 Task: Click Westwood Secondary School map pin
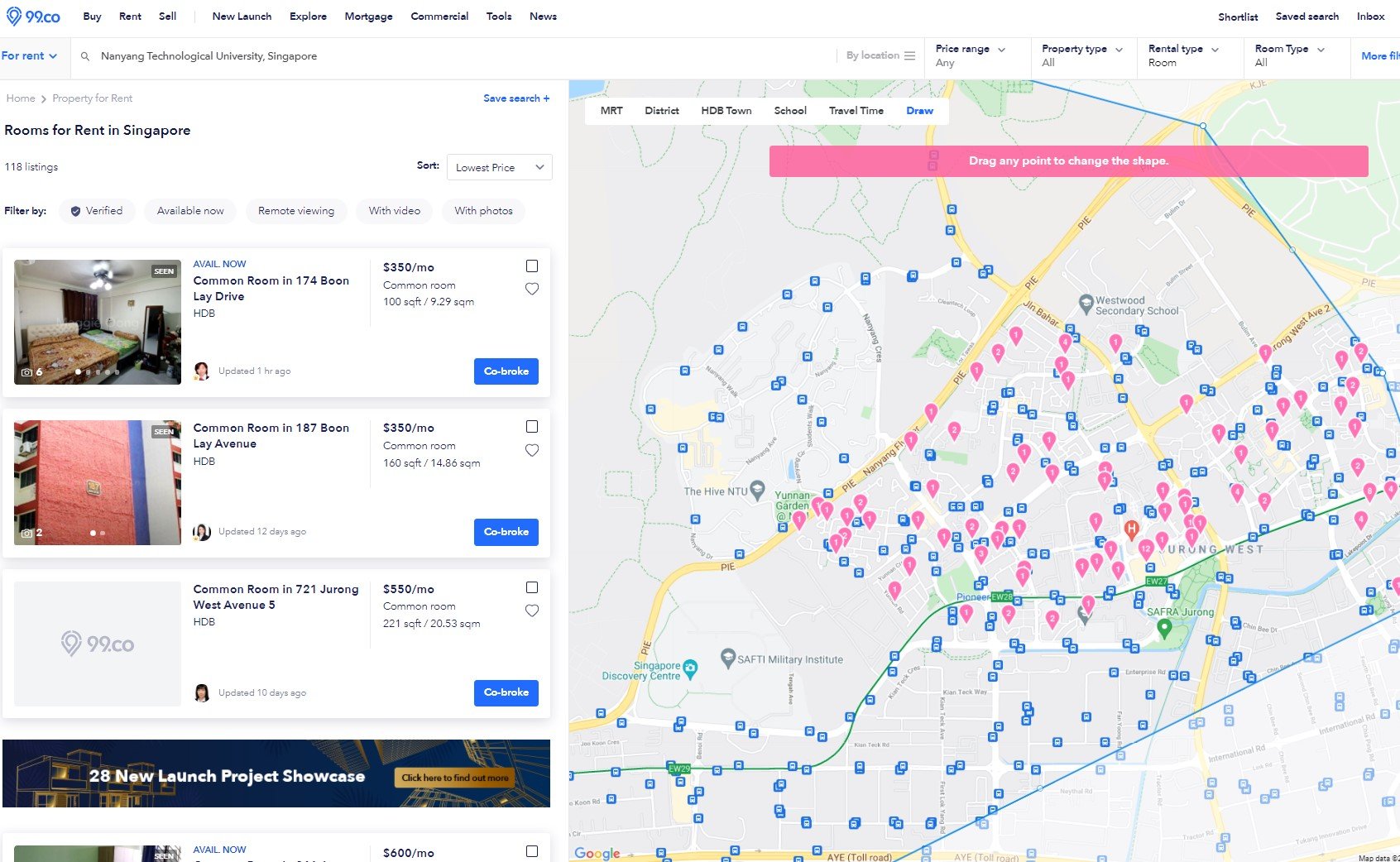[1086, 304]
